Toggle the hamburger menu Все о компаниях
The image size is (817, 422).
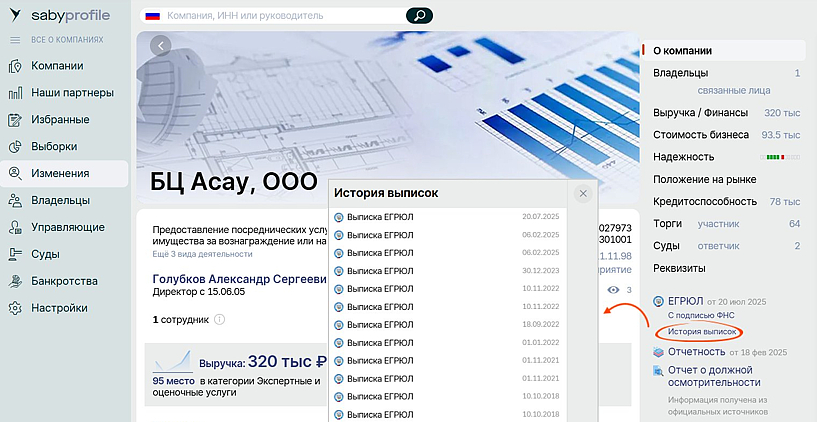click(x=15, y=40)
